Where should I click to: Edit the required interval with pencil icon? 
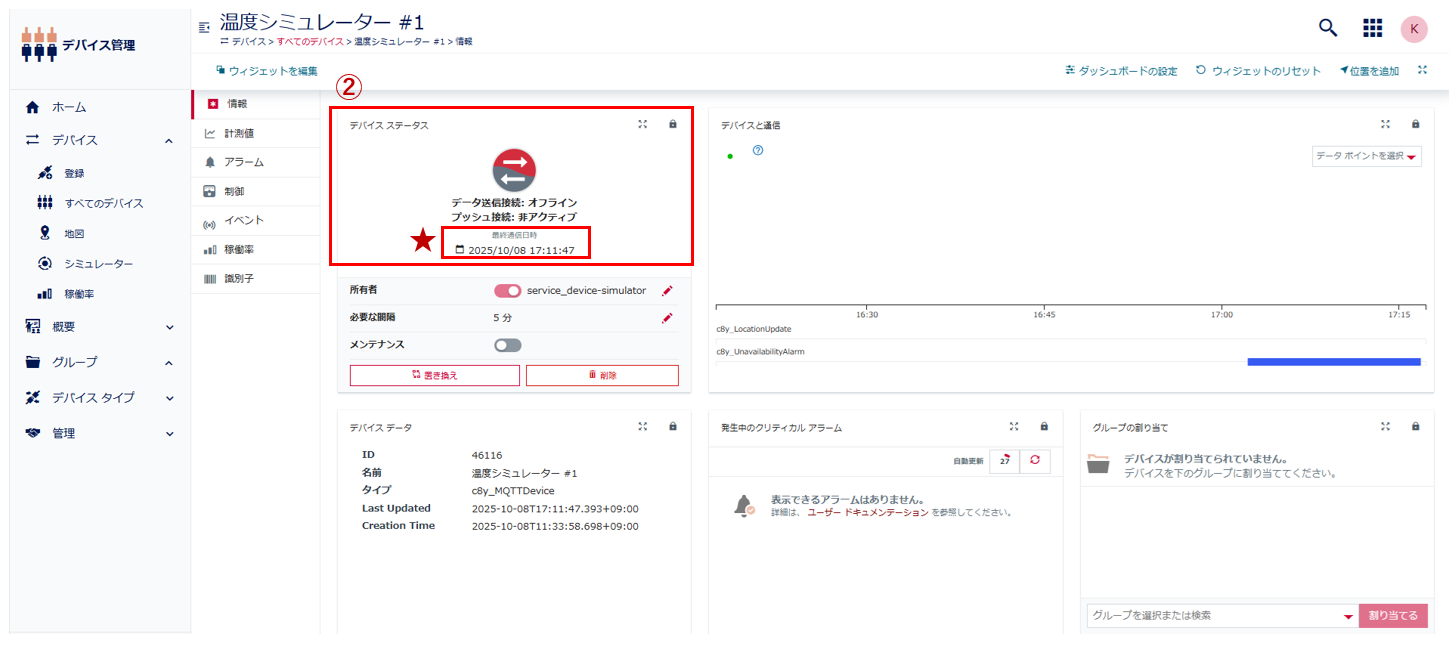pos(667,318)
